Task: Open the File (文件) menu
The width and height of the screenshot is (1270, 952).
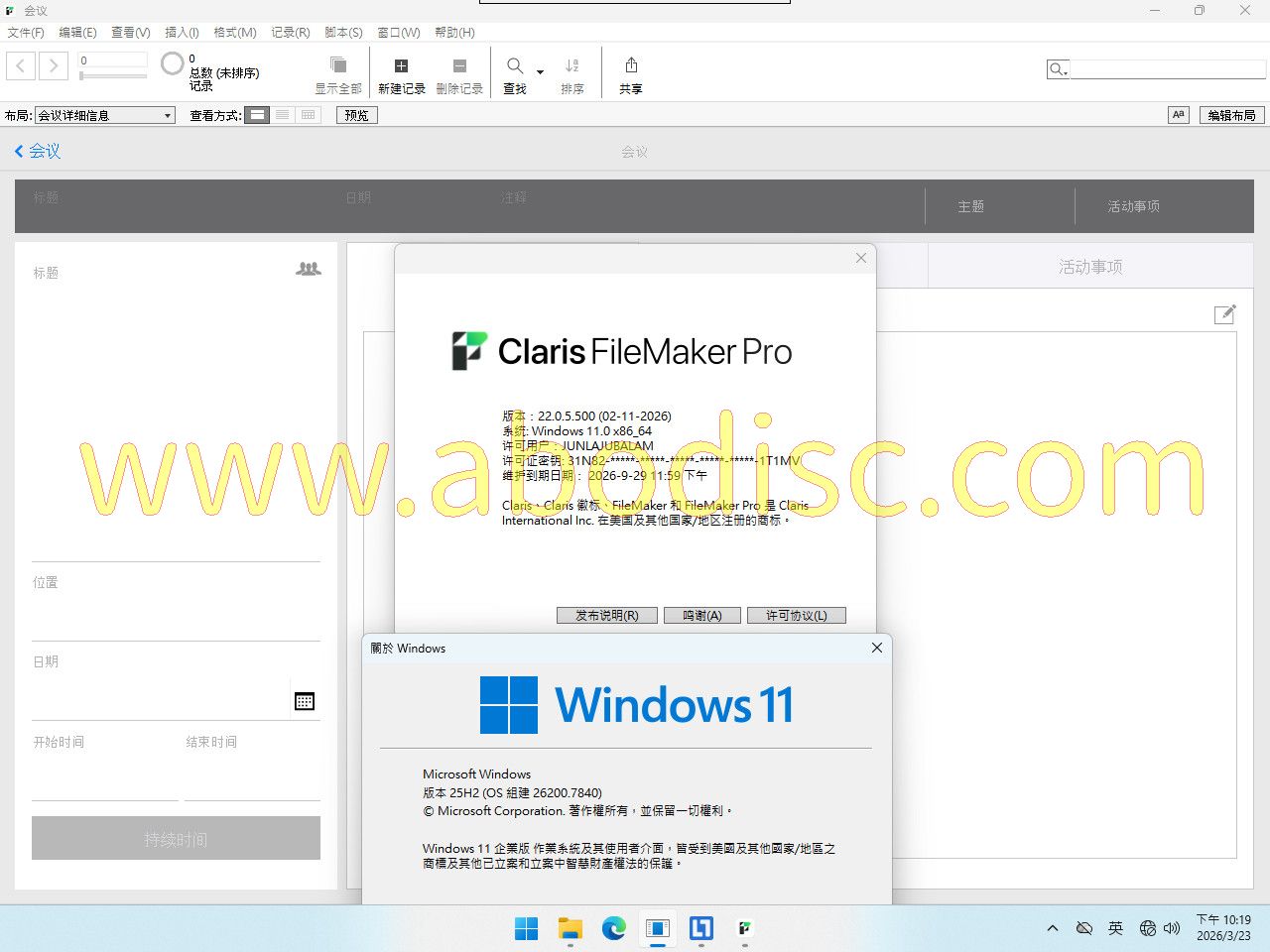Action: [x=26, y=33]
